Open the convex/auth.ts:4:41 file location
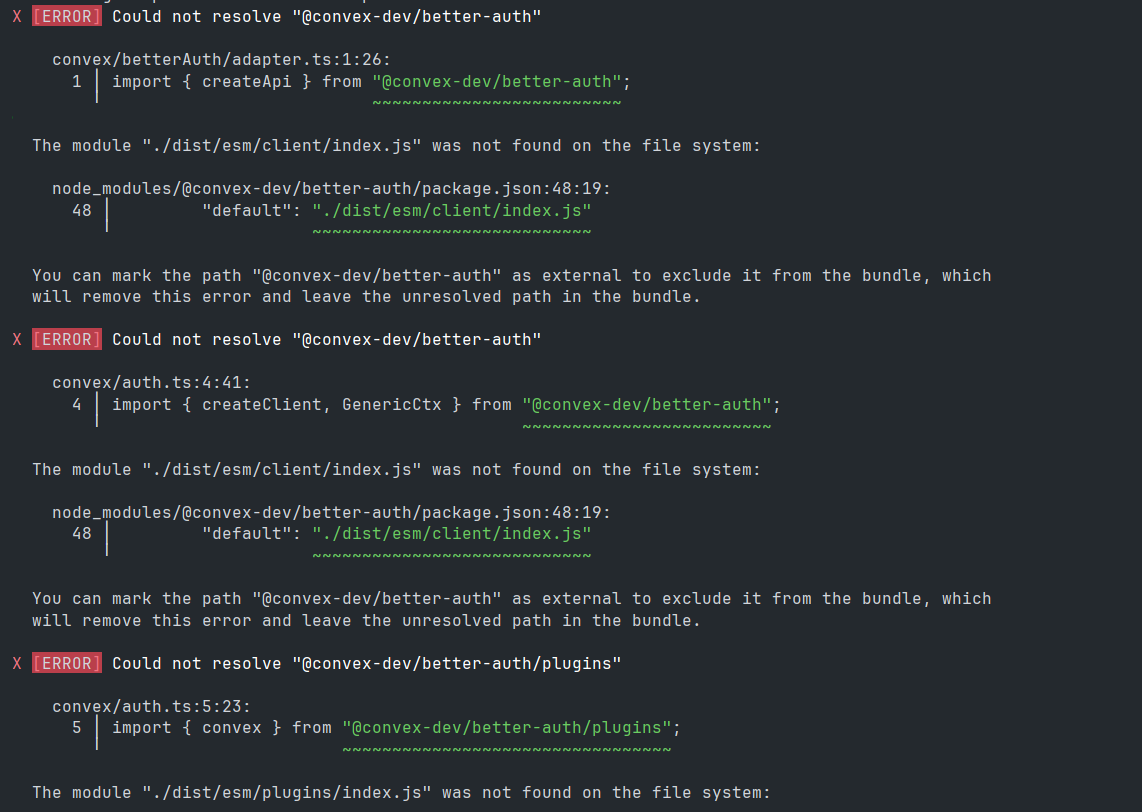 [x=151, y=382]
